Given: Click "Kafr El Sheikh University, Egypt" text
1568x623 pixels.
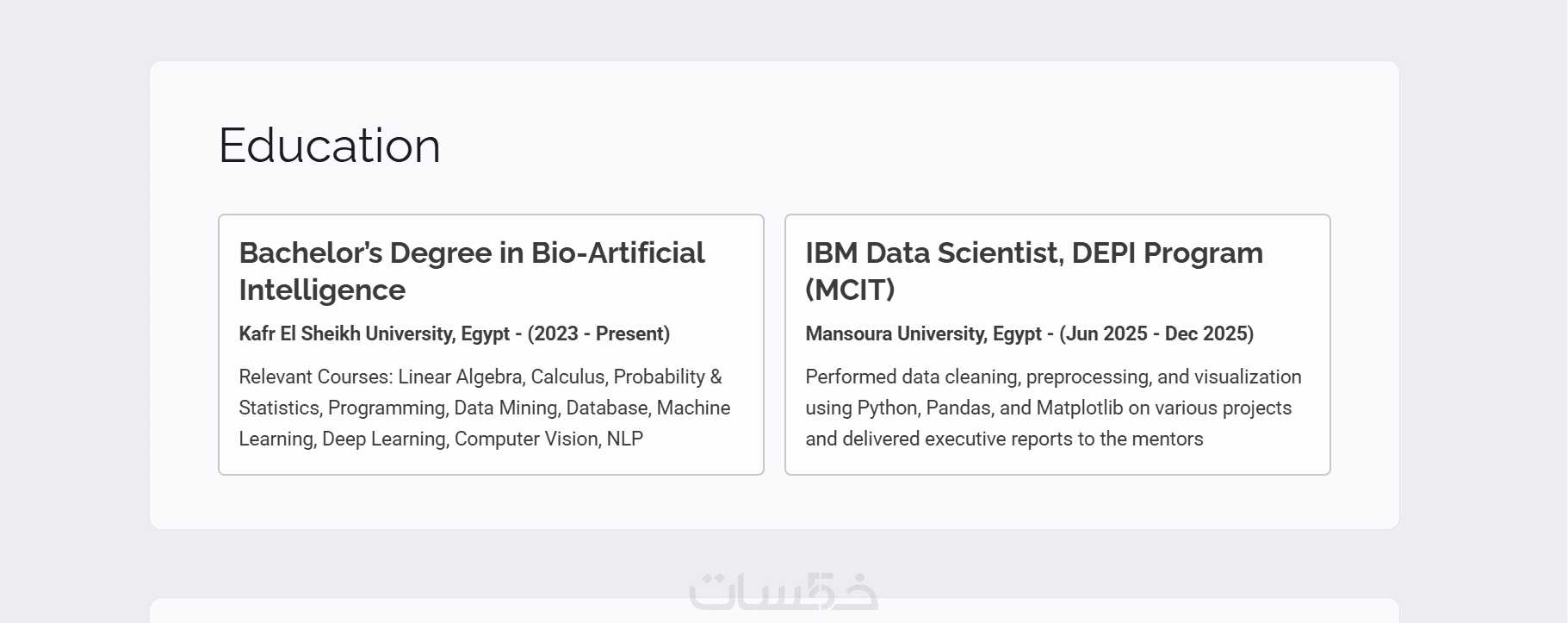Looking at the screenshot, I should 374,333.
